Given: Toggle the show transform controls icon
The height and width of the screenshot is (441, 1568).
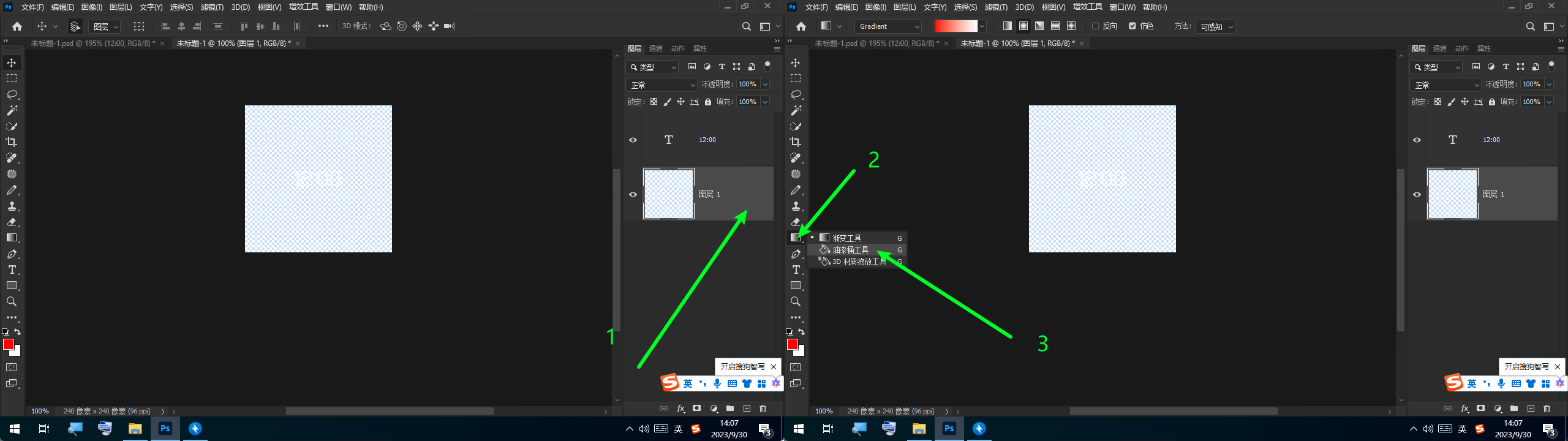Looking at the screenshot, I should [x=139, y=26].
